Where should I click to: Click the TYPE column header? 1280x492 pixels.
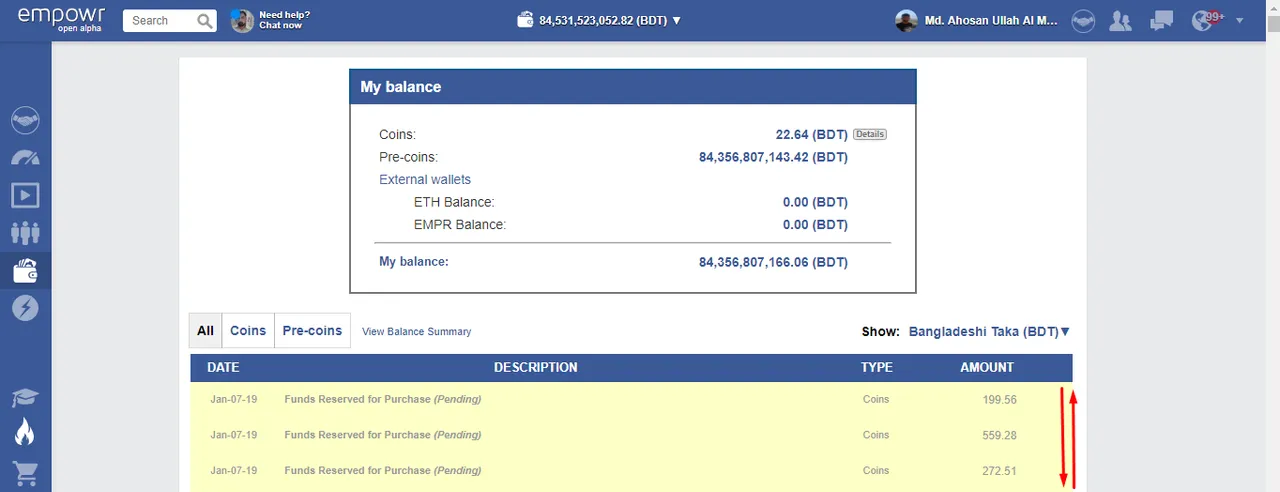point(877,367)
